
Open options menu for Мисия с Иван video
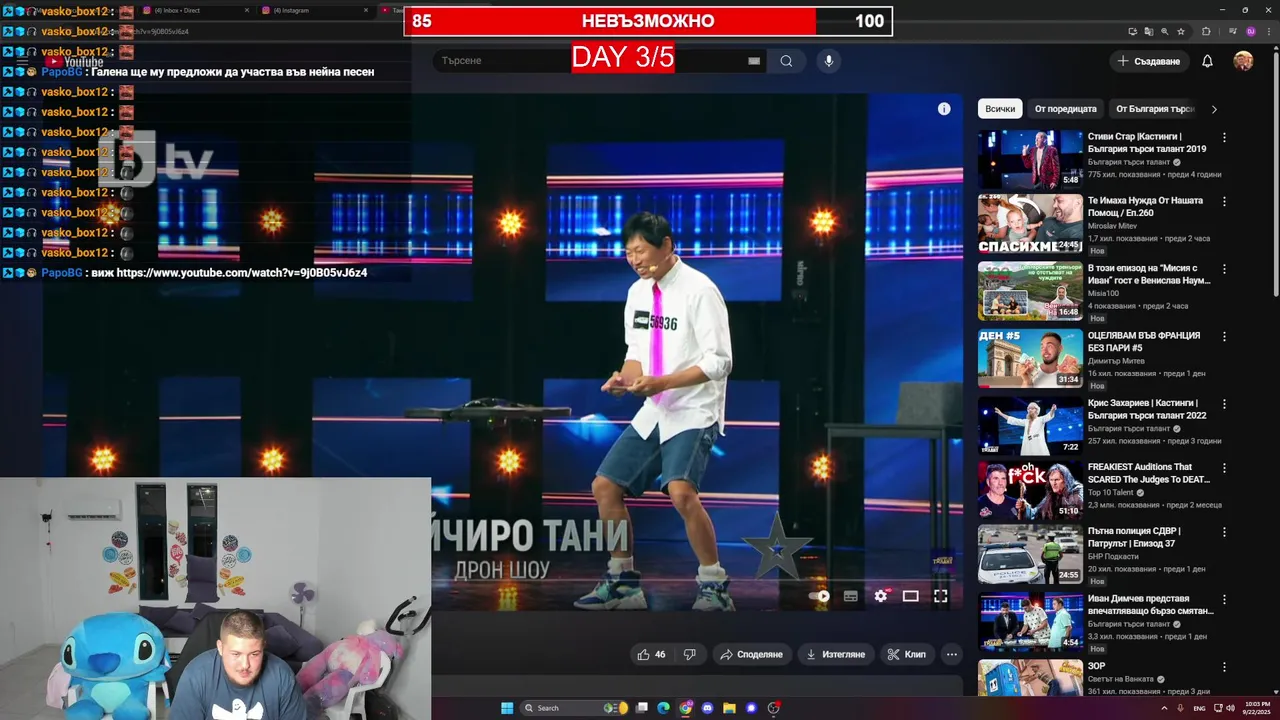(1224, 270)
